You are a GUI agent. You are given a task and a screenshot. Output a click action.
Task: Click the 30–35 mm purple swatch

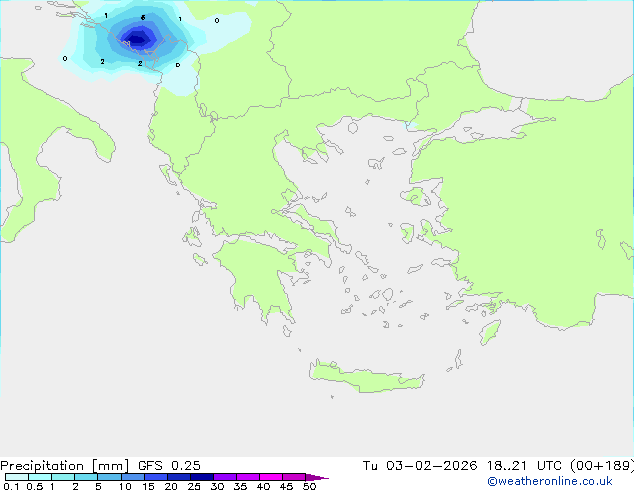225,477
